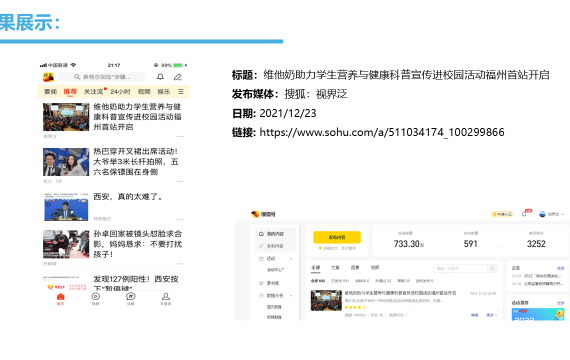The height and width of the screenshot is (360, 570).
Task: Click the dashboard content search input
Action: pos(460,268)
